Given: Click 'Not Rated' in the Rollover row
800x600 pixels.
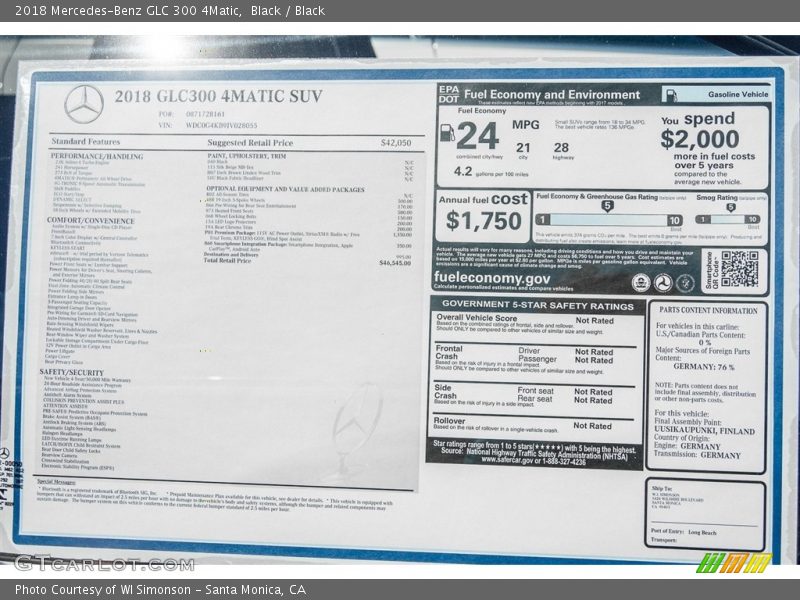Looking at the screenshot, I should 592,426.
